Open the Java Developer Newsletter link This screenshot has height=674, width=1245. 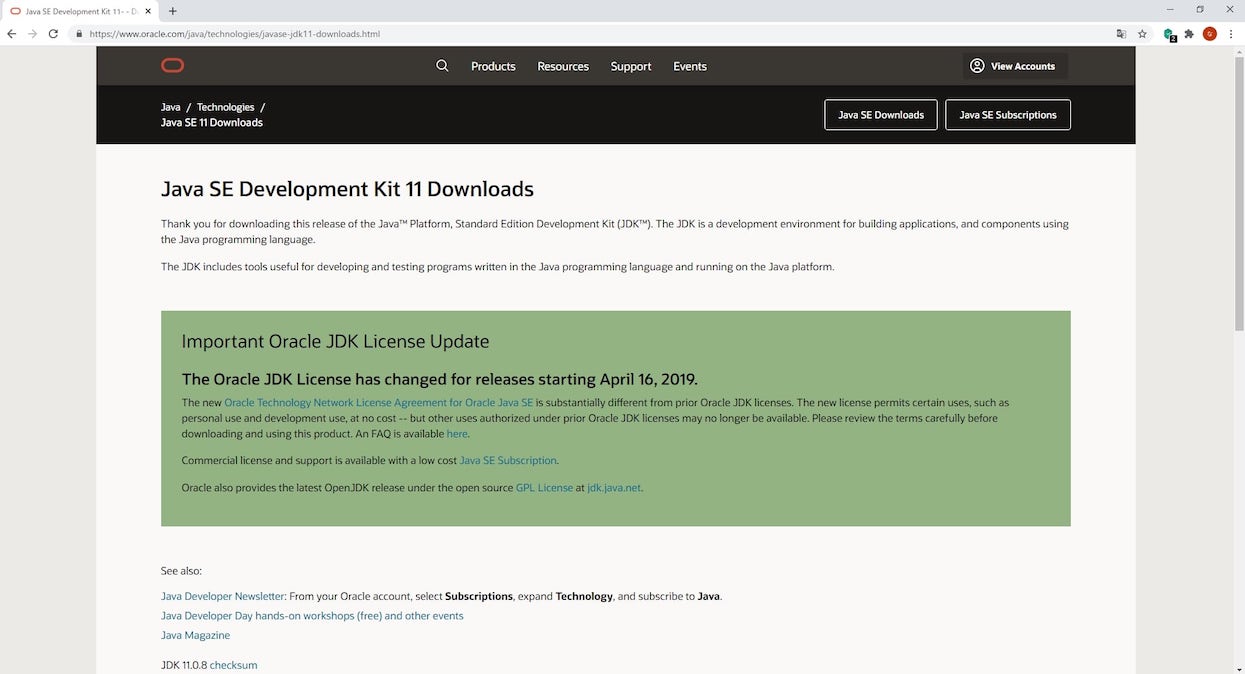pyautogui.click(x=223, y=596)
